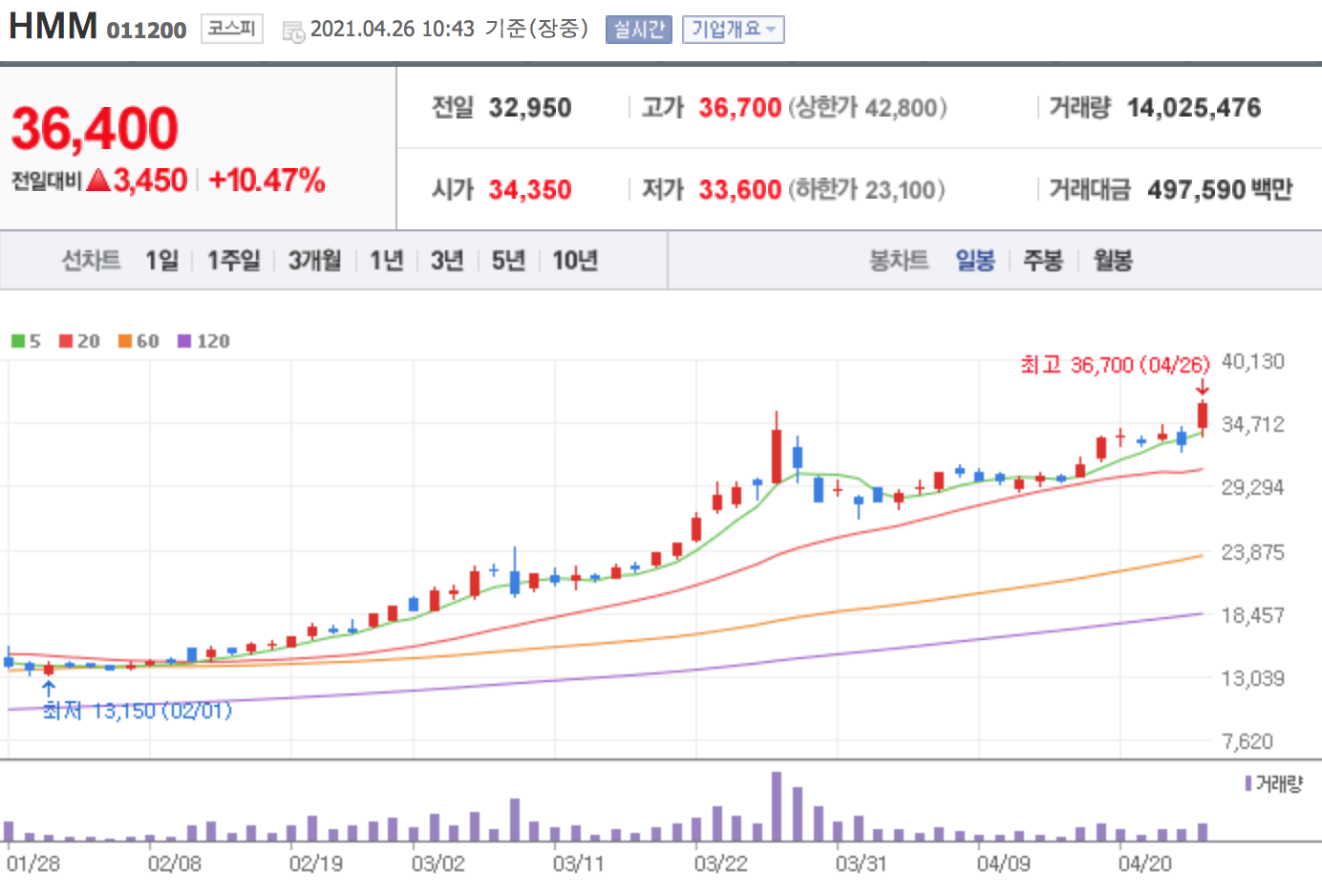Click the 01/28 date axis label

[33, 864]
